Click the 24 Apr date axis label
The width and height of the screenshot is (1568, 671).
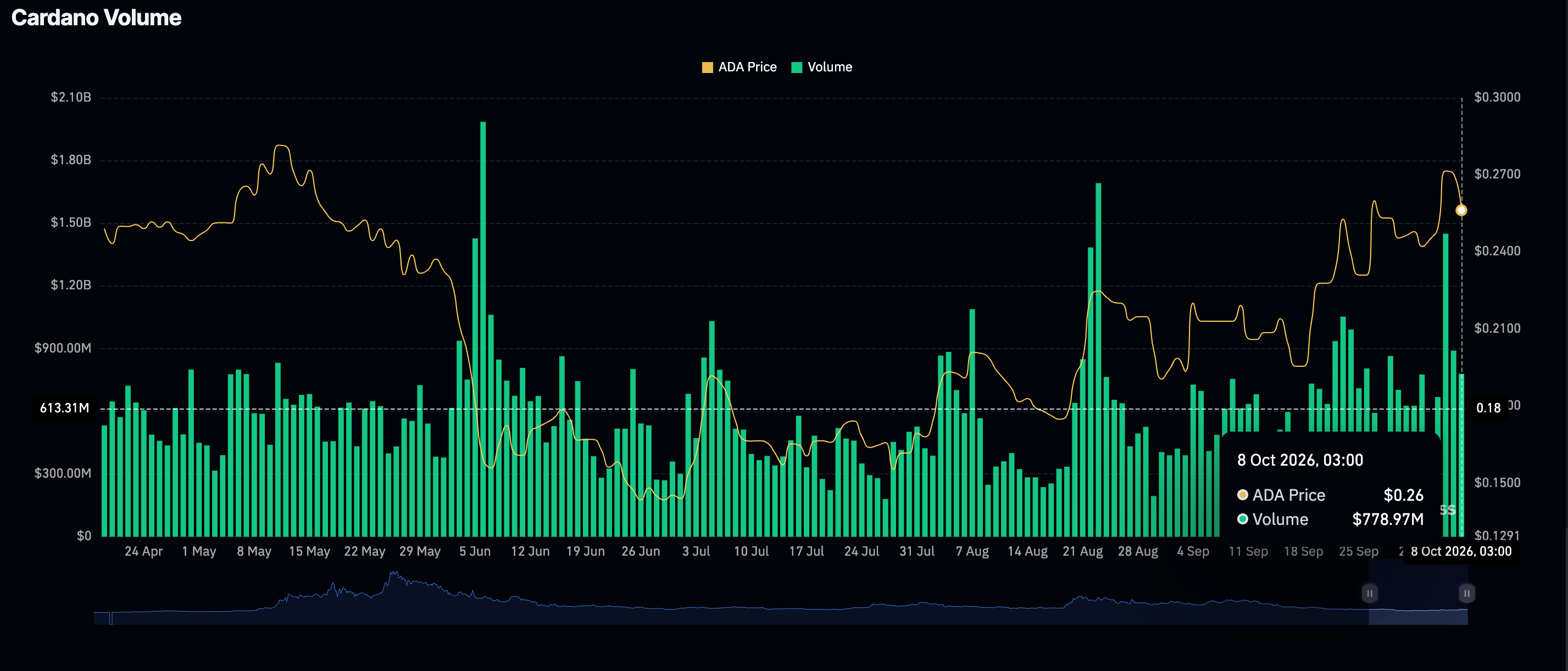click(x=143, y=551)
